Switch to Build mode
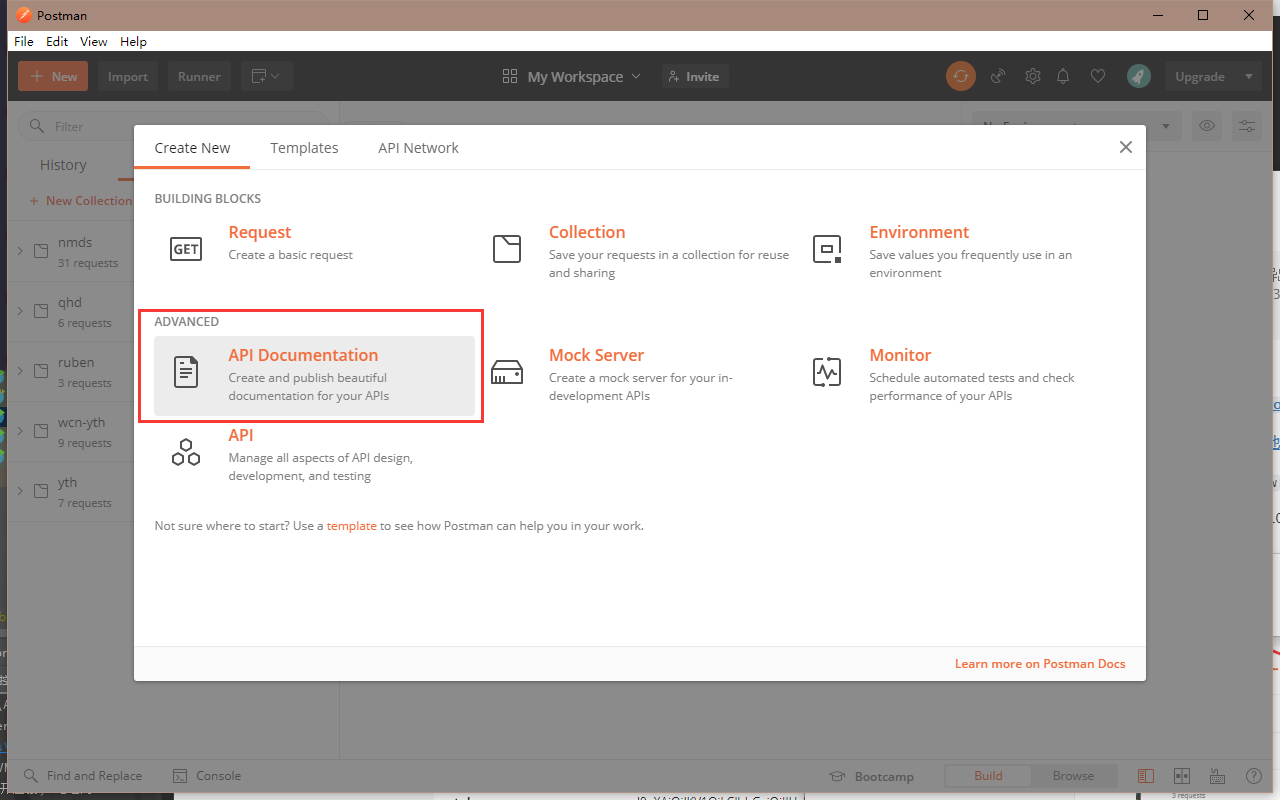Image resolution: width=1280 pixels, height=800 pixels. pos(988,776)
